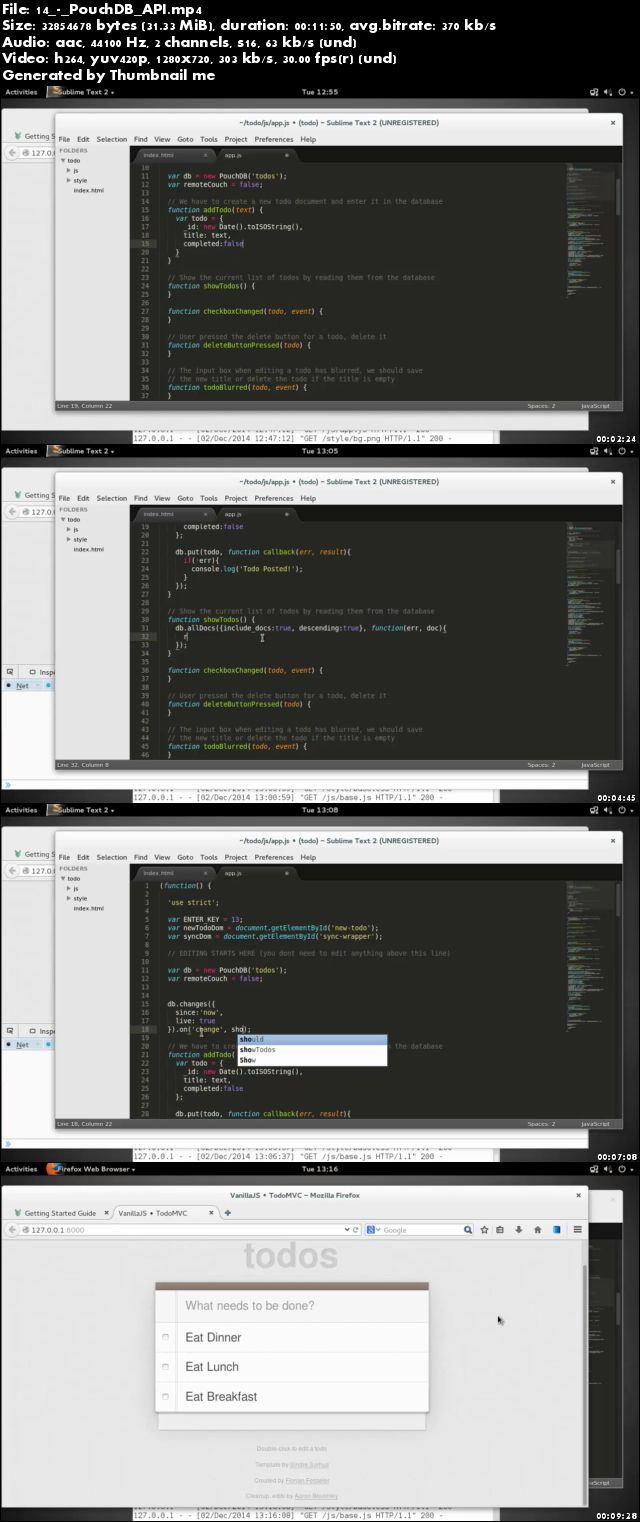Expand the js folder in the 13:05 frame
The height and width of the screenshot is (1522, 640).
(69, 529)
